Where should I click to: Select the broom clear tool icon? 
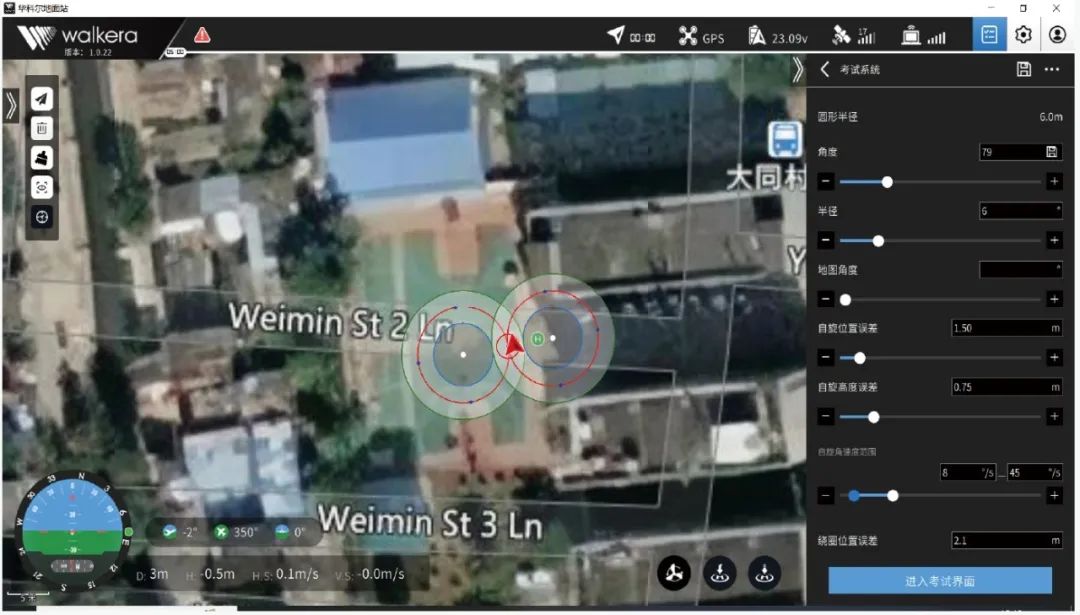[x=42, y=157]
